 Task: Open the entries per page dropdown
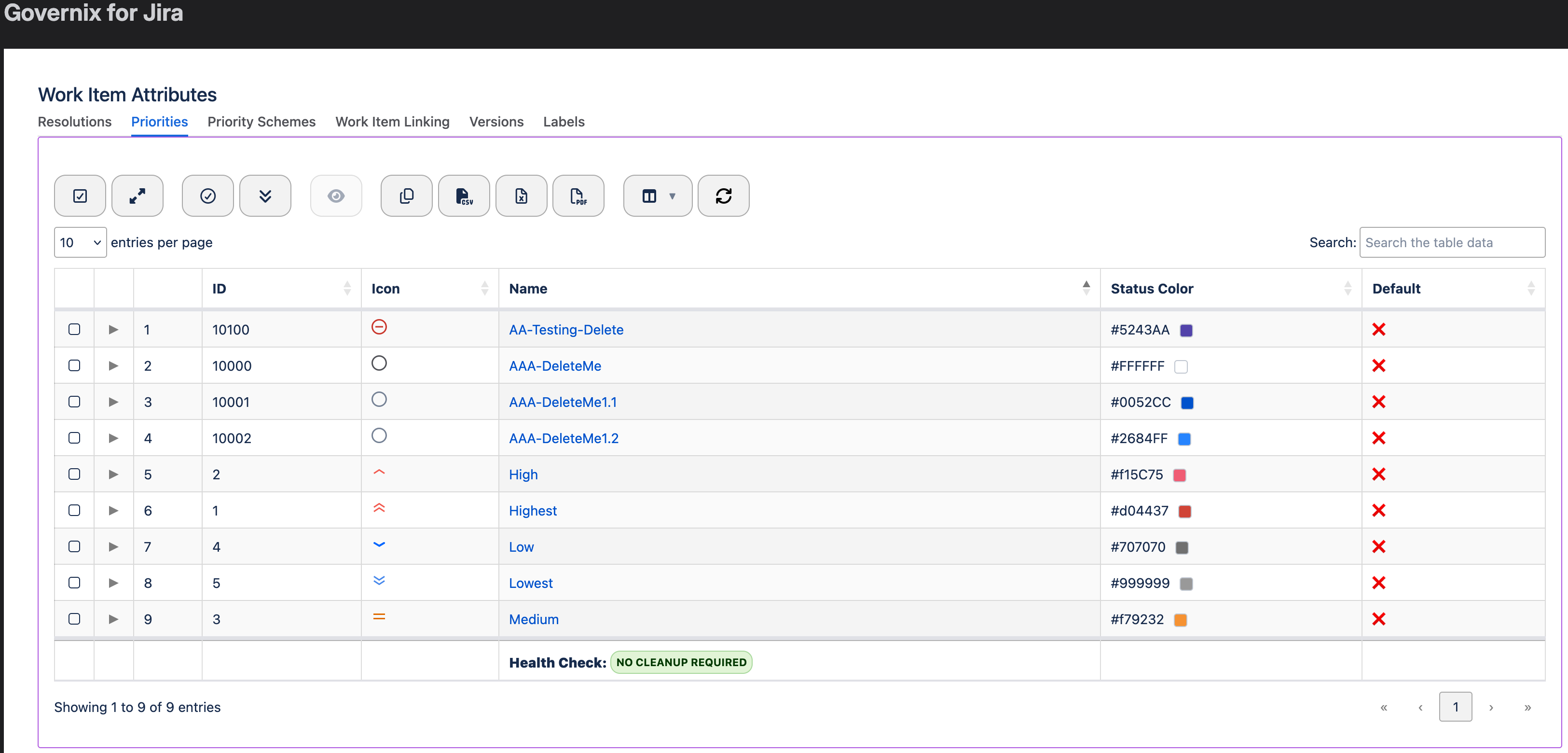[x=81, y=242]
